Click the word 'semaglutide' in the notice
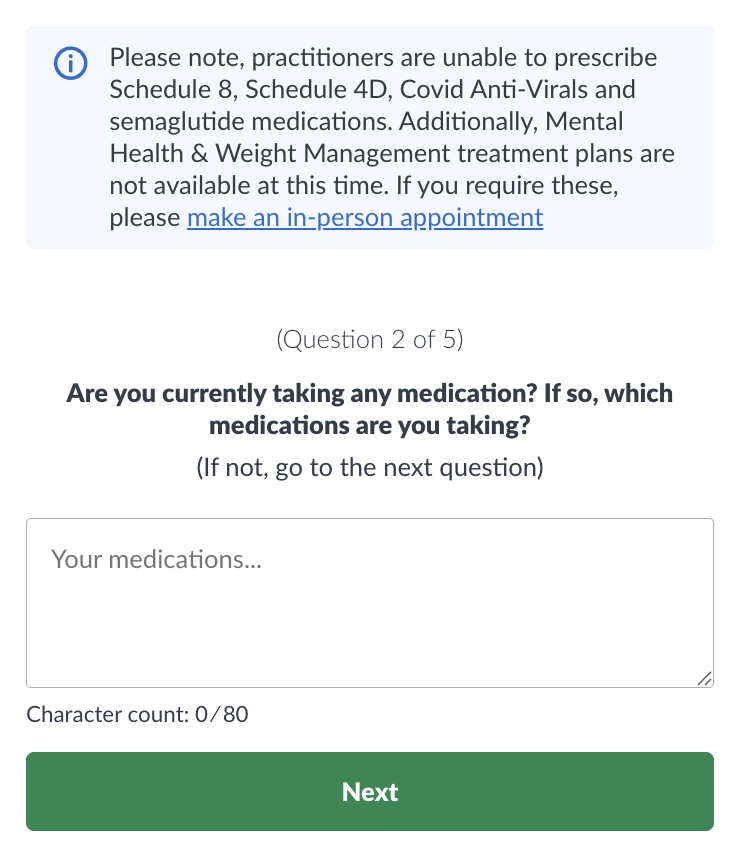Viewport: 746px width, 844px height. [176, 121]
